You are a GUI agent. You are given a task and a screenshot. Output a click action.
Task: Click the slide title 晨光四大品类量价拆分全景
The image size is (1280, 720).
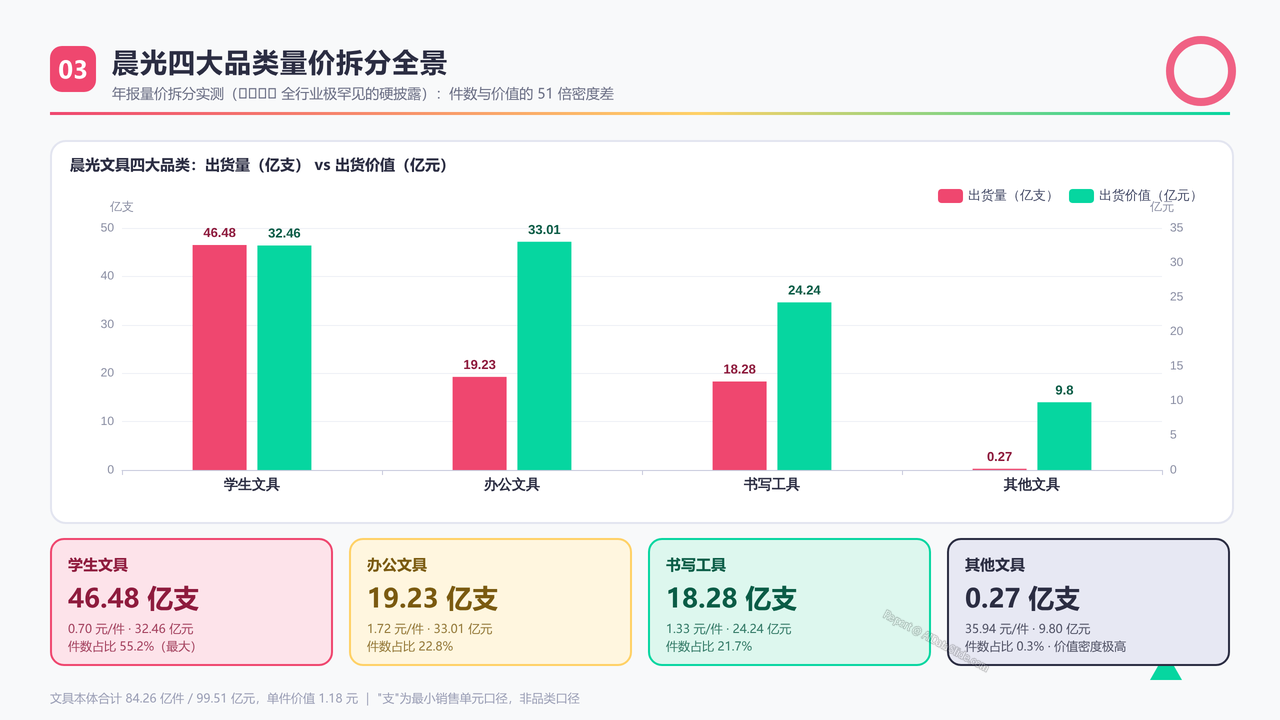279,62
